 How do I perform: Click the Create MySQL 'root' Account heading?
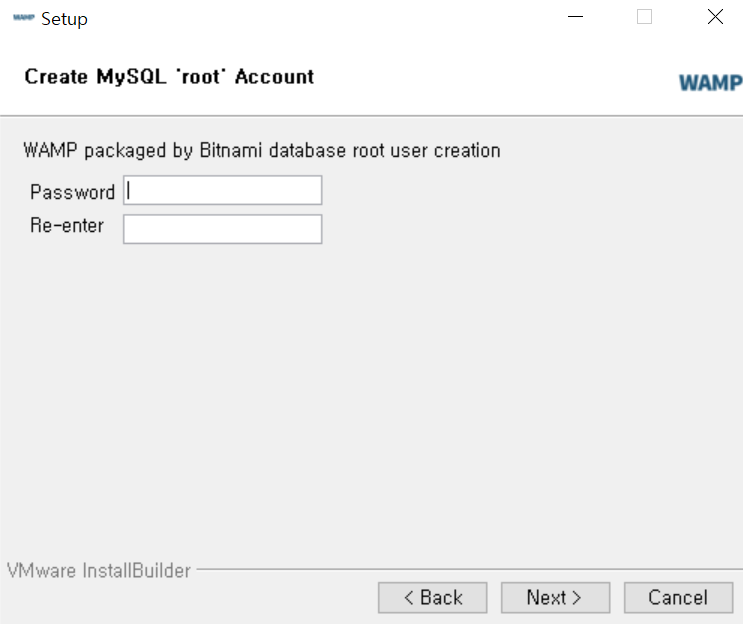click(x=169, y=77)
